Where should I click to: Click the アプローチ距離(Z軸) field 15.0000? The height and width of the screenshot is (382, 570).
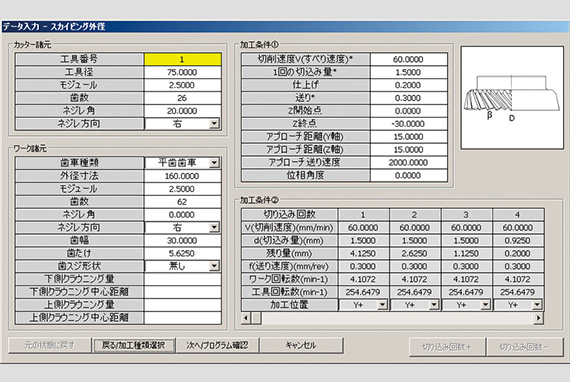(x=409, y=149)
